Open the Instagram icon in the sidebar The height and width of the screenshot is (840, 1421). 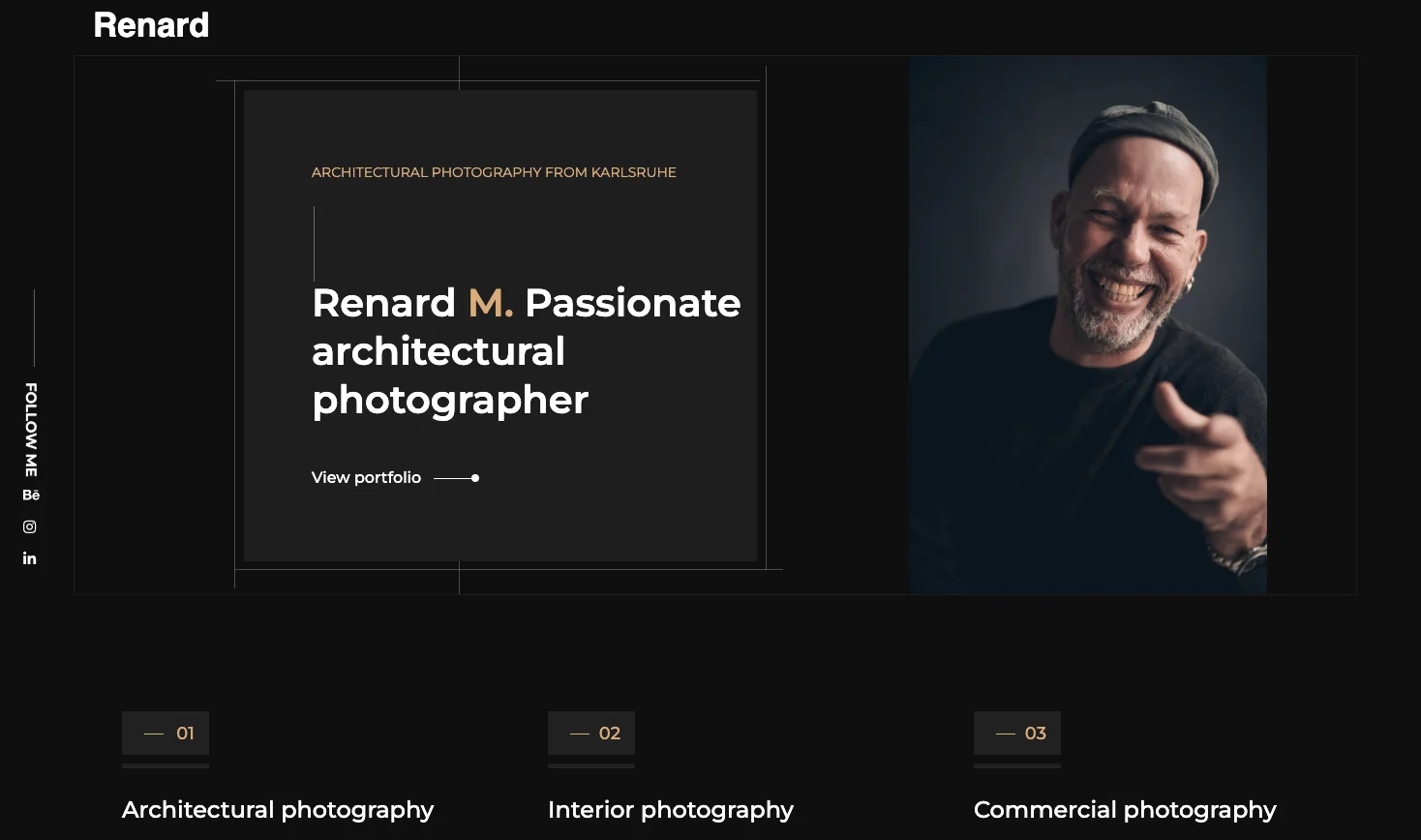pyautogui.click(x=29, y=526)
